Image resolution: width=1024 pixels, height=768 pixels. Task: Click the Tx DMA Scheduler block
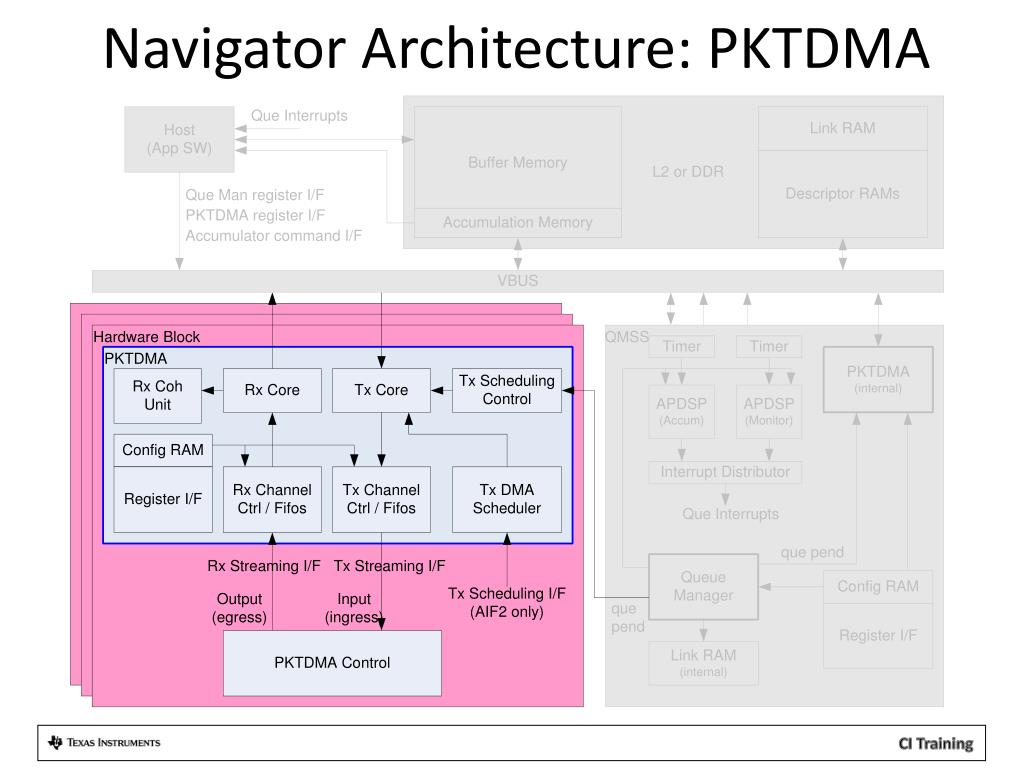(507, 499)
